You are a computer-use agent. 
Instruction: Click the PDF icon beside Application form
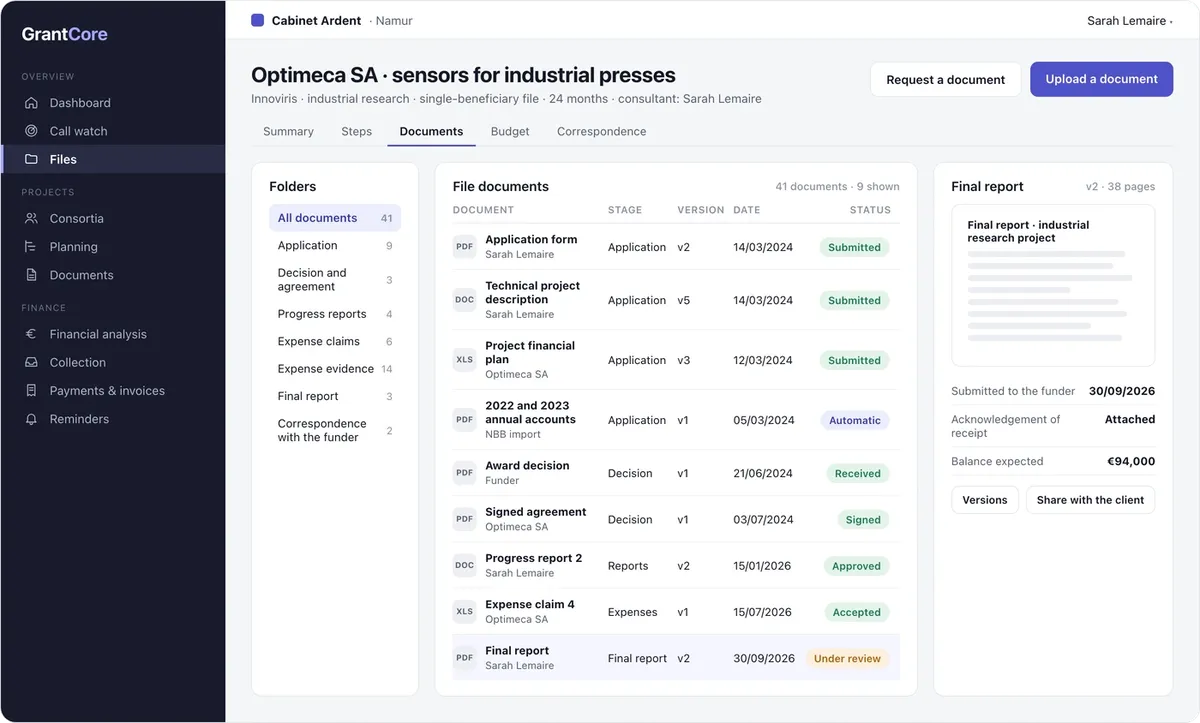[465, 247]
